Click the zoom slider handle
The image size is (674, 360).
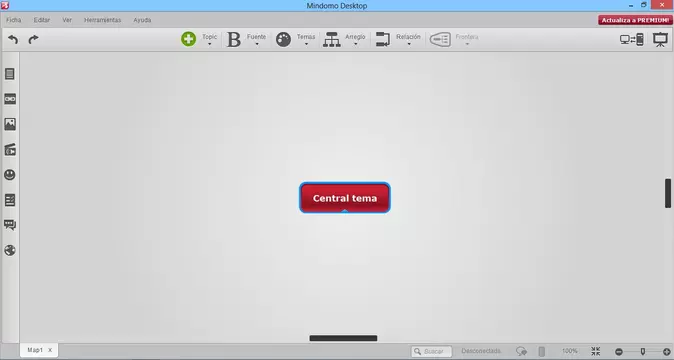[643, 351]
